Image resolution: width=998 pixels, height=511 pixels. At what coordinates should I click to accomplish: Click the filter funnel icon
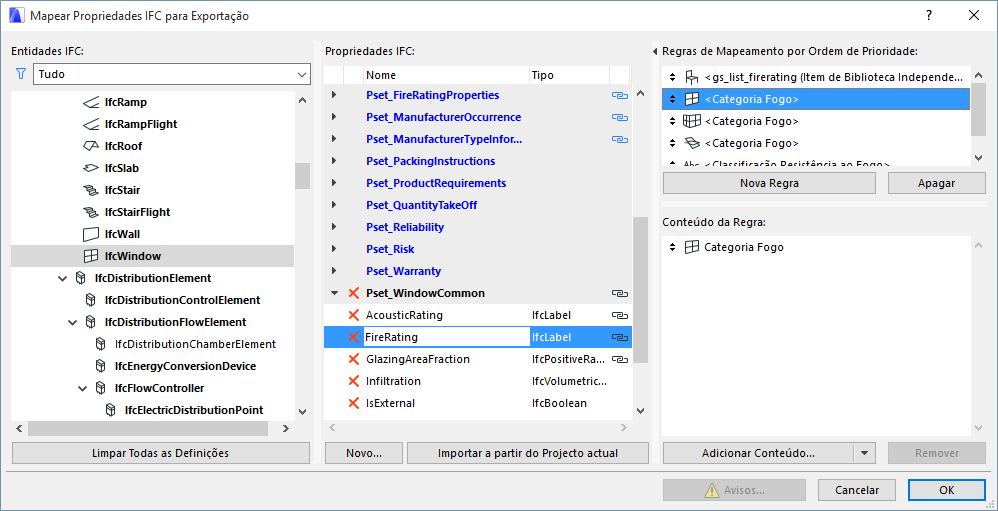(x=21, y=74)
